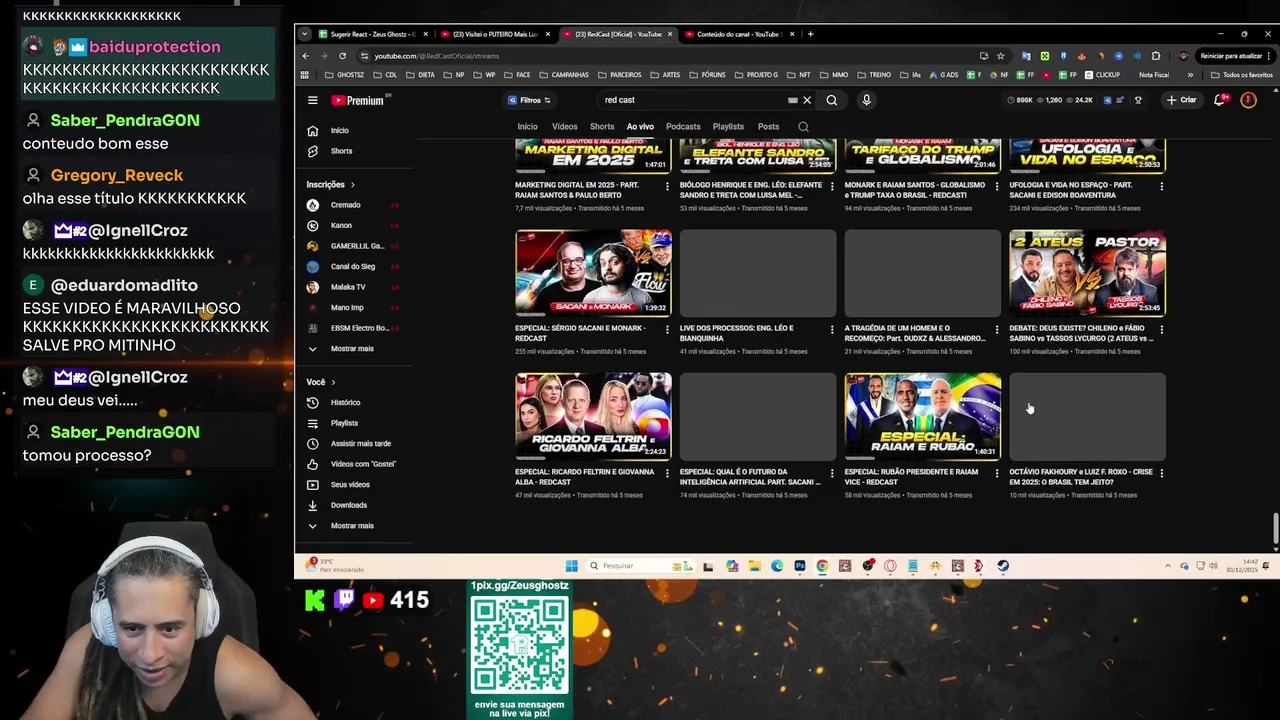Screen dimensions: 1280x720
Task: Switch to the channel Vídeos tab
Action: click(564, 127)
